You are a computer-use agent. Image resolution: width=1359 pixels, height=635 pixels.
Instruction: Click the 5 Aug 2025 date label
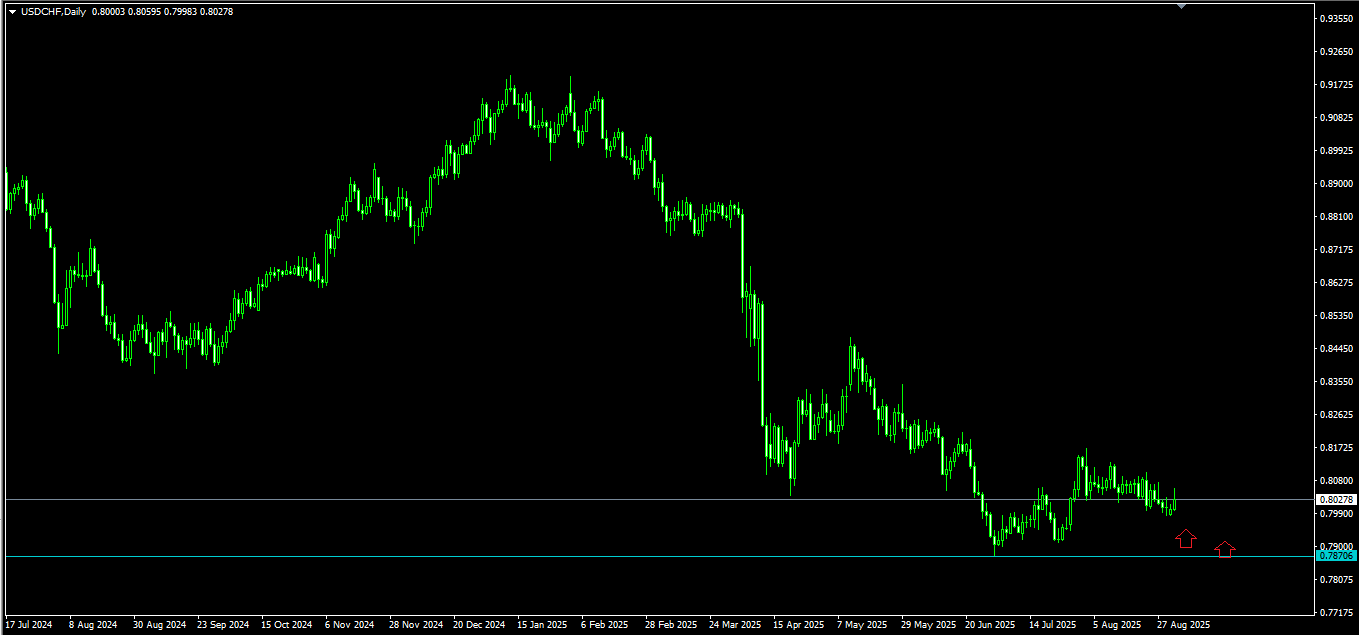point(1117,625)
